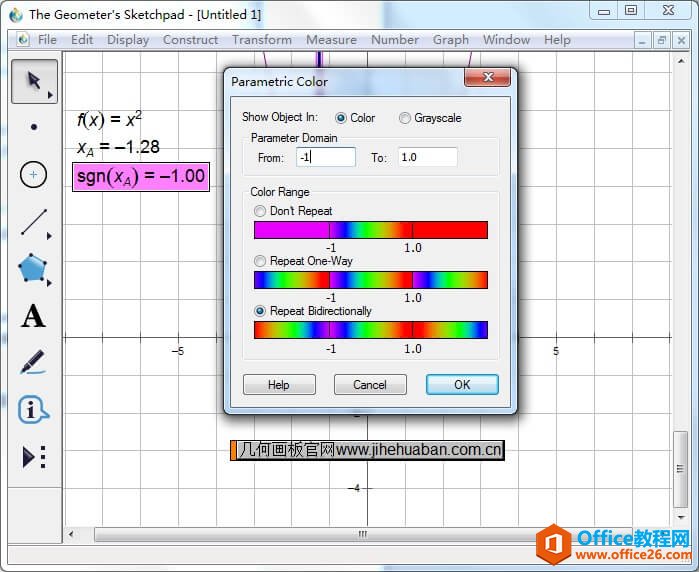Select the sgn(xA) = -1.00 measurement
Viewport: 699px width, 572px height.
click(x=141, y=177)
